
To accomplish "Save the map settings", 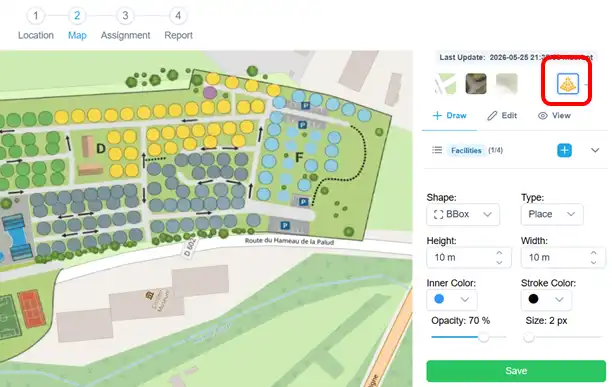I will [516, 371].
